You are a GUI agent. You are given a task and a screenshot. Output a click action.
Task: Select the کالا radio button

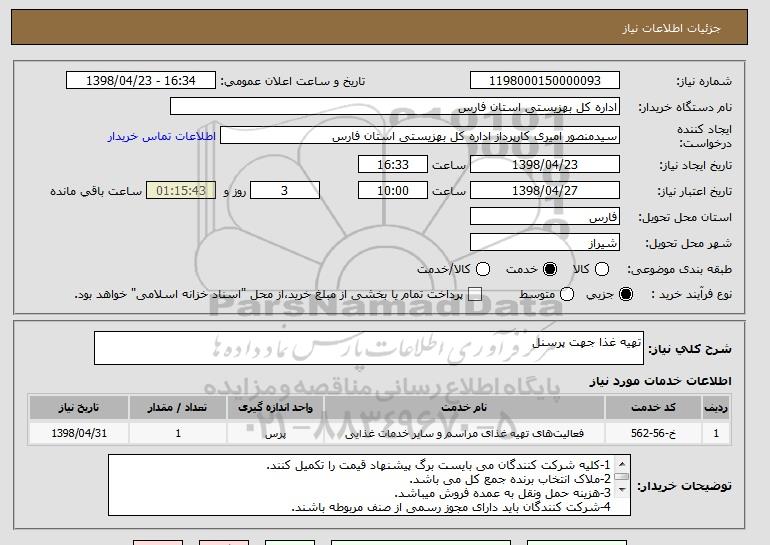click(602, 269)
